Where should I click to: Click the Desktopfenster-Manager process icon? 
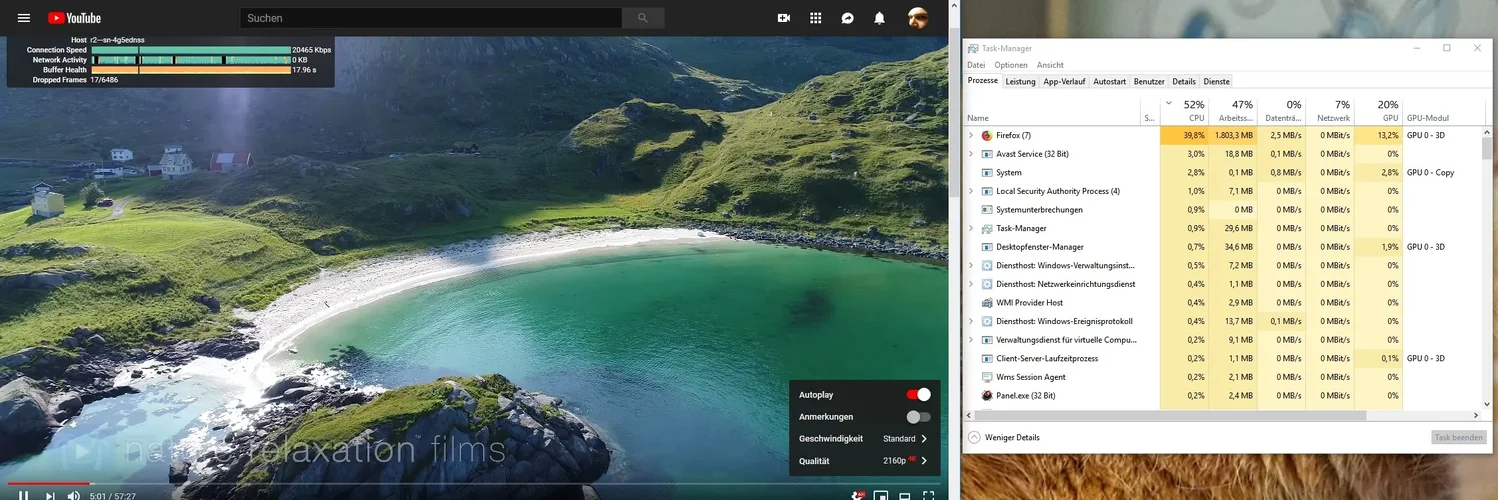(987, 247)
